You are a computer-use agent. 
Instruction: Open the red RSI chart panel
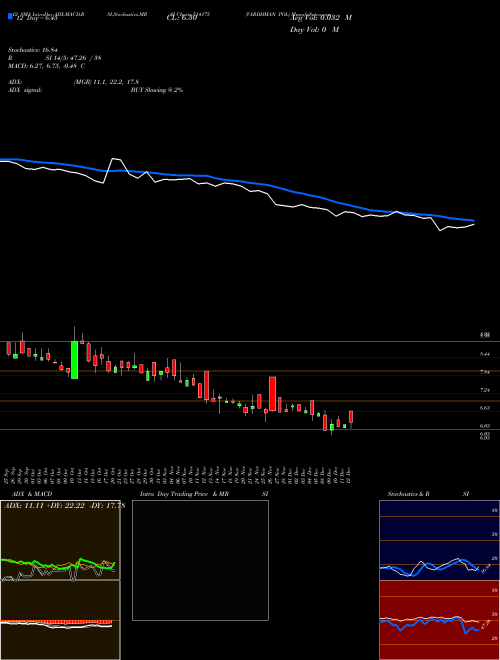(439, 620)
